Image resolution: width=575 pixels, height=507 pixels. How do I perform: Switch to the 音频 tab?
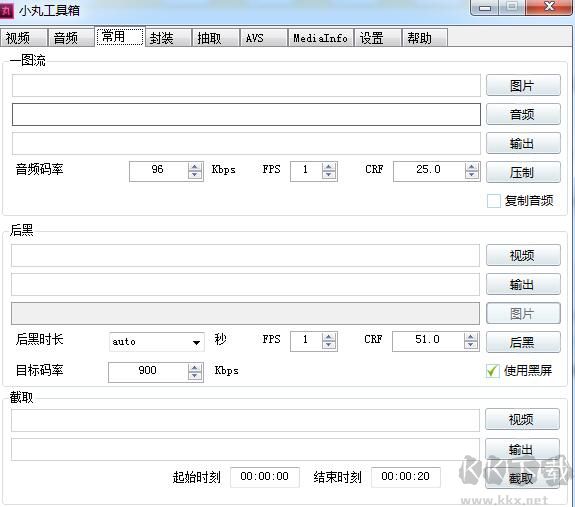(x=71, y=37)
